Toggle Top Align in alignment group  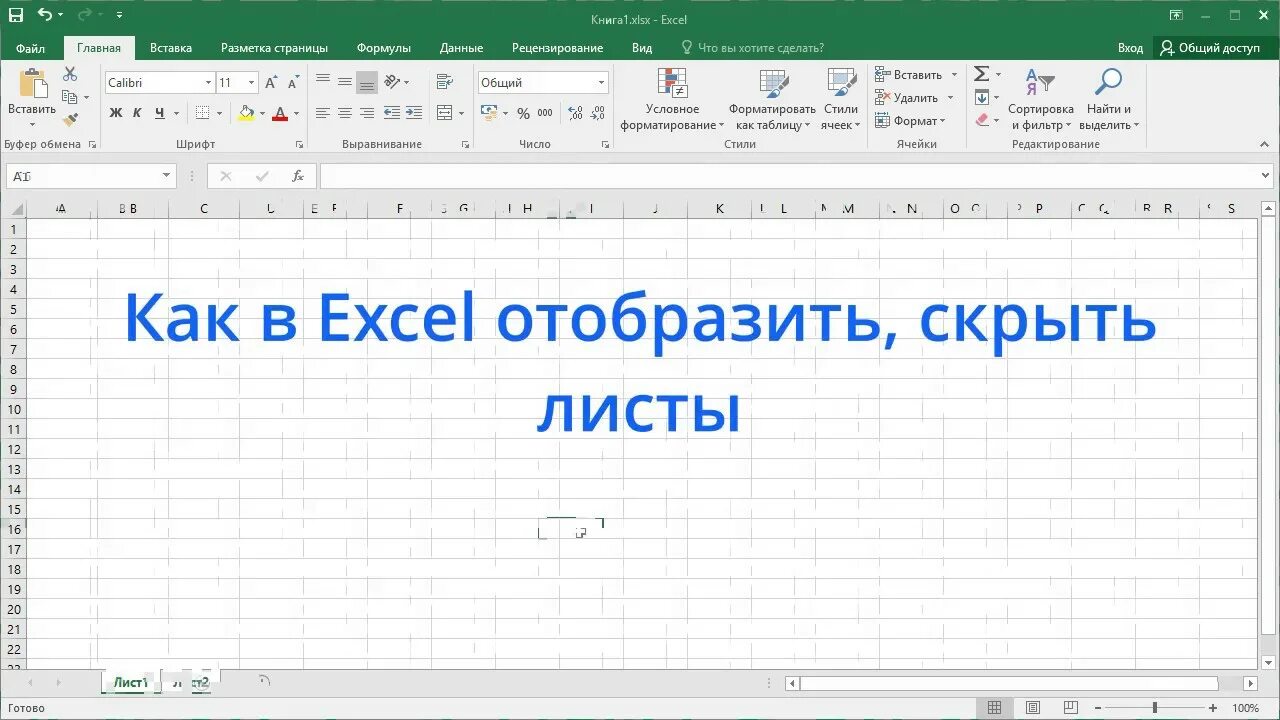[x=323, y=81]
